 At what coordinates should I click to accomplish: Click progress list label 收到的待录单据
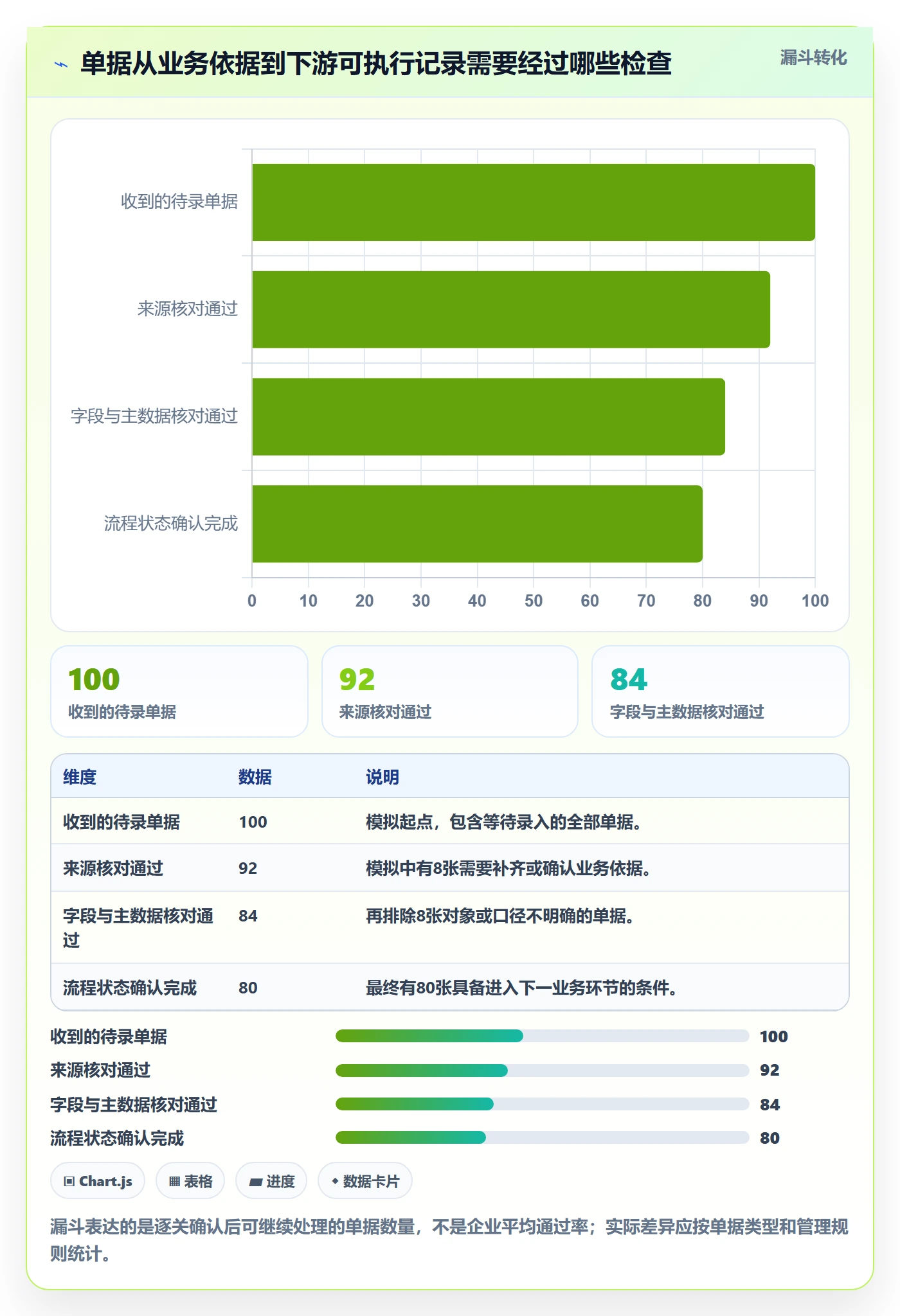coord(109,1036)
